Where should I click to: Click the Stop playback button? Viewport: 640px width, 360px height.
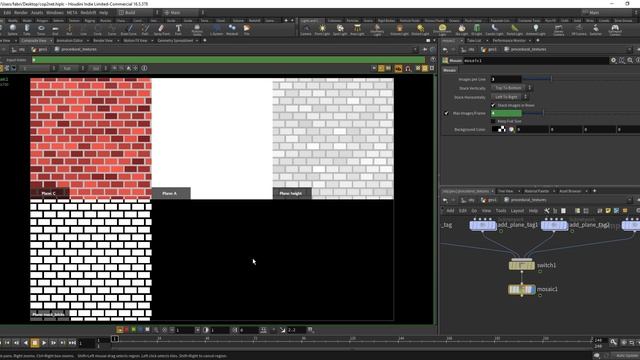[35, 343]
